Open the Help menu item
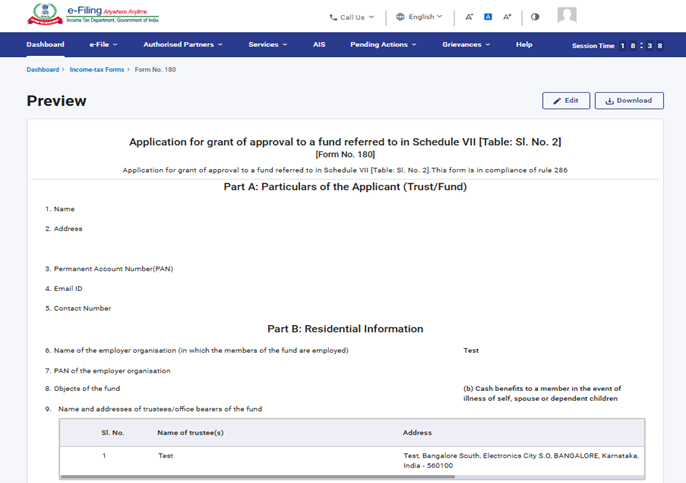This screenshot has width=686, height=483. click(524, 45)
